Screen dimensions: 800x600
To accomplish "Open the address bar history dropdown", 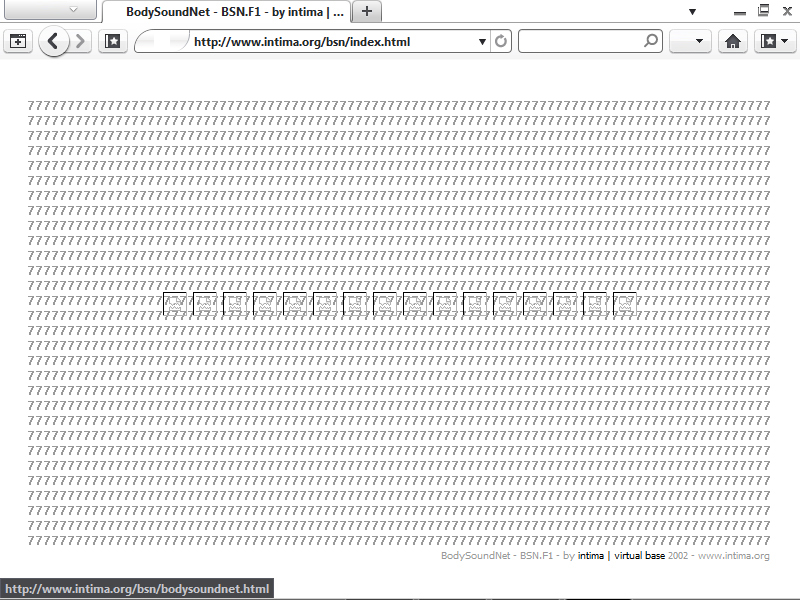I will point(482,42).
